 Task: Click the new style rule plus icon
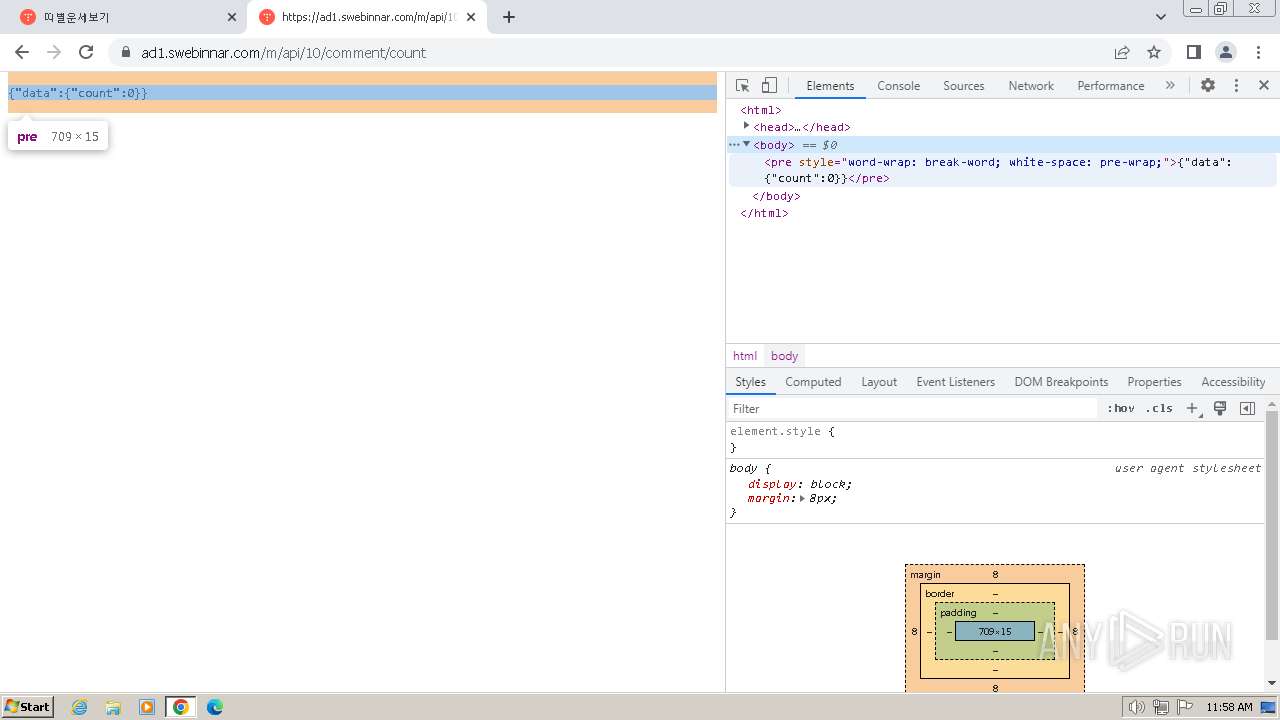click(1192, 408)
